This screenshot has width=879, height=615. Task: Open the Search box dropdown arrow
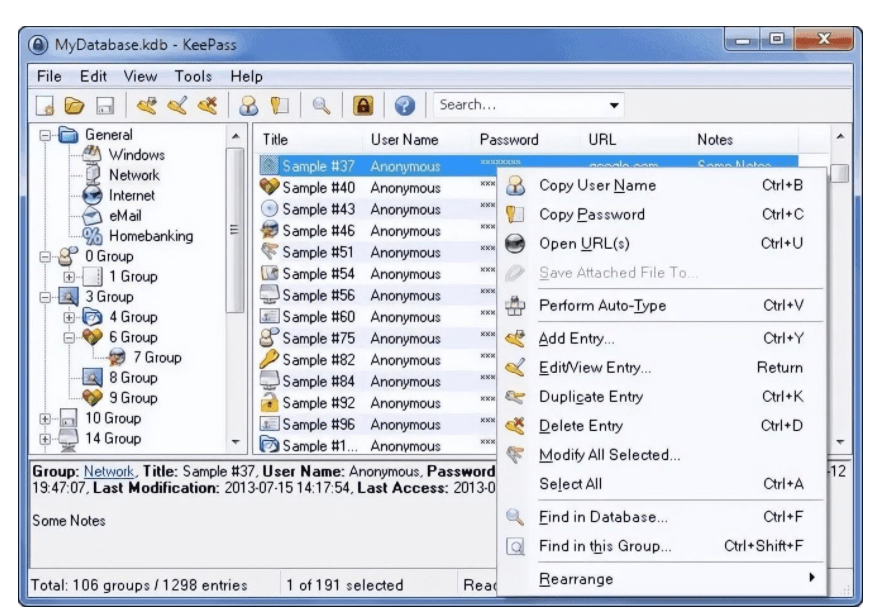click(x=614, y=105)
